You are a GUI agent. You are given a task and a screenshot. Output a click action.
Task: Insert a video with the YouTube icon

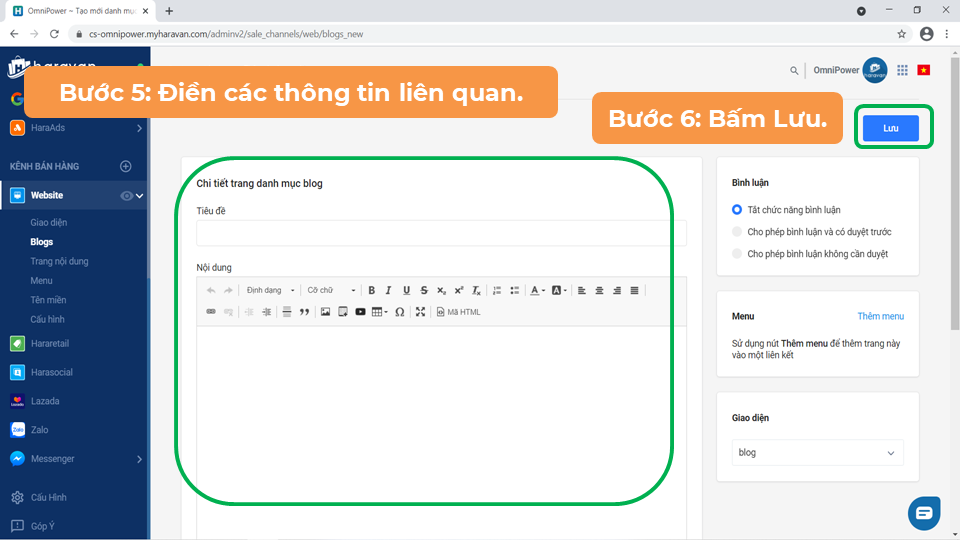360,312
